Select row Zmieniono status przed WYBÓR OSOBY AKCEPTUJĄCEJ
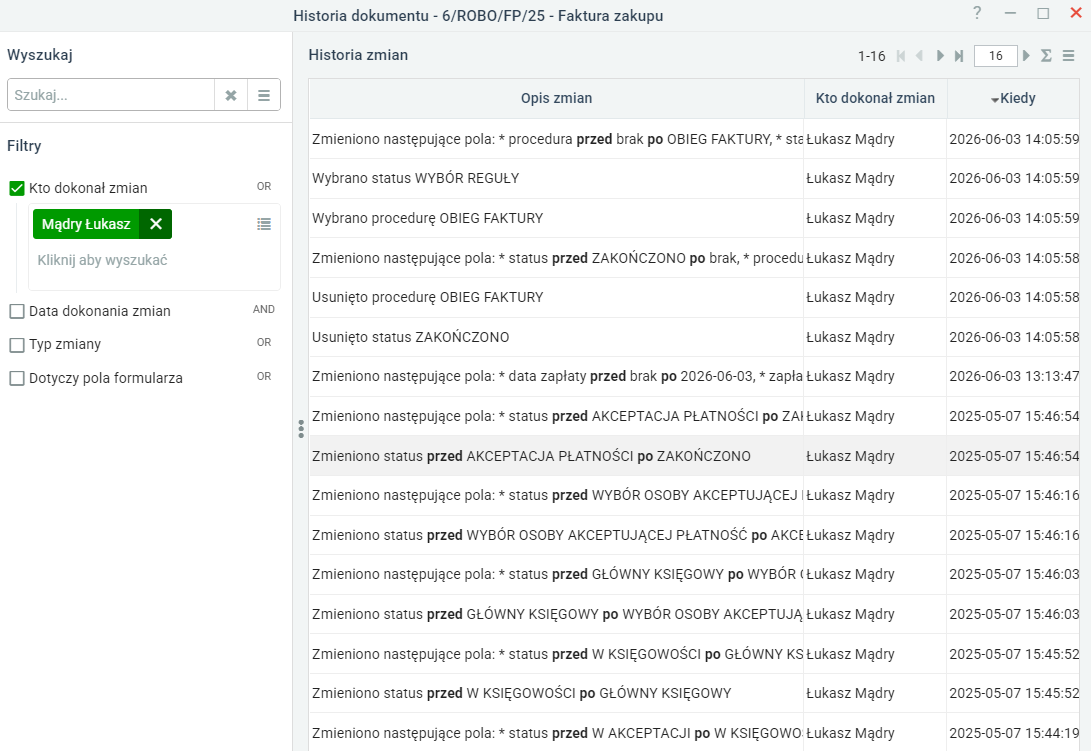This screenshot has width=1091, height=751. click(x=694, y=535)
